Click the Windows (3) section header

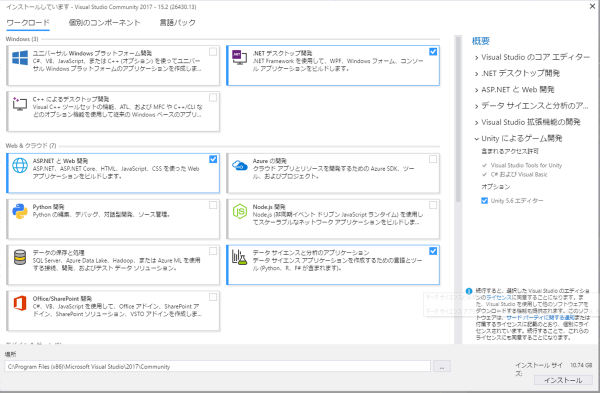(x=22, y=39)
